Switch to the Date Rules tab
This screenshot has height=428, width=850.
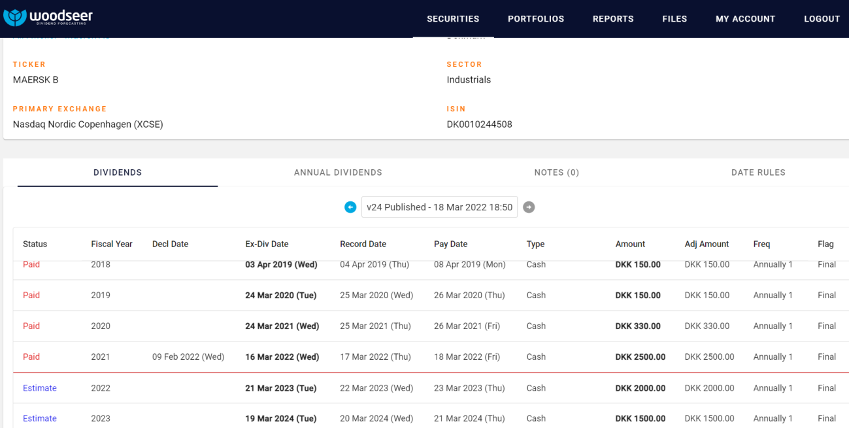pyautogui.click(x=758, y=172)
